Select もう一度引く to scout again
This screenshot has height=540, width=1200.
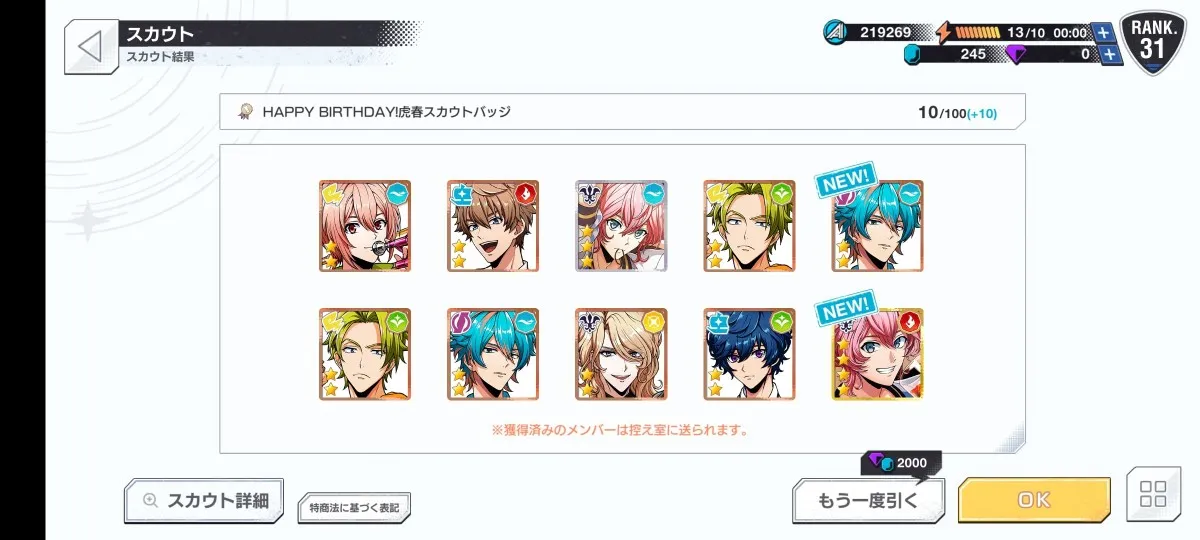pyautogui.click(x=868, y=500)
